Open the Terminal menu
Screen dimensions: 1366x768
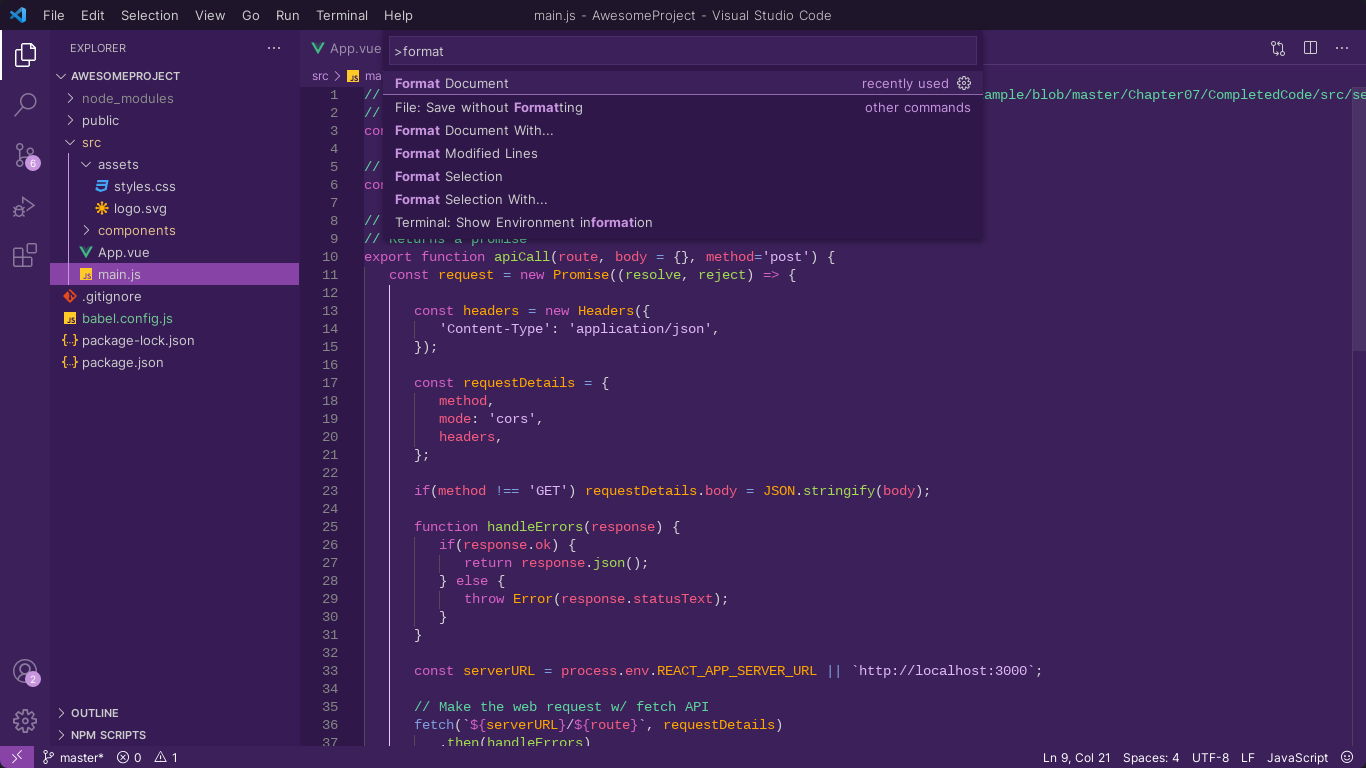342,15
